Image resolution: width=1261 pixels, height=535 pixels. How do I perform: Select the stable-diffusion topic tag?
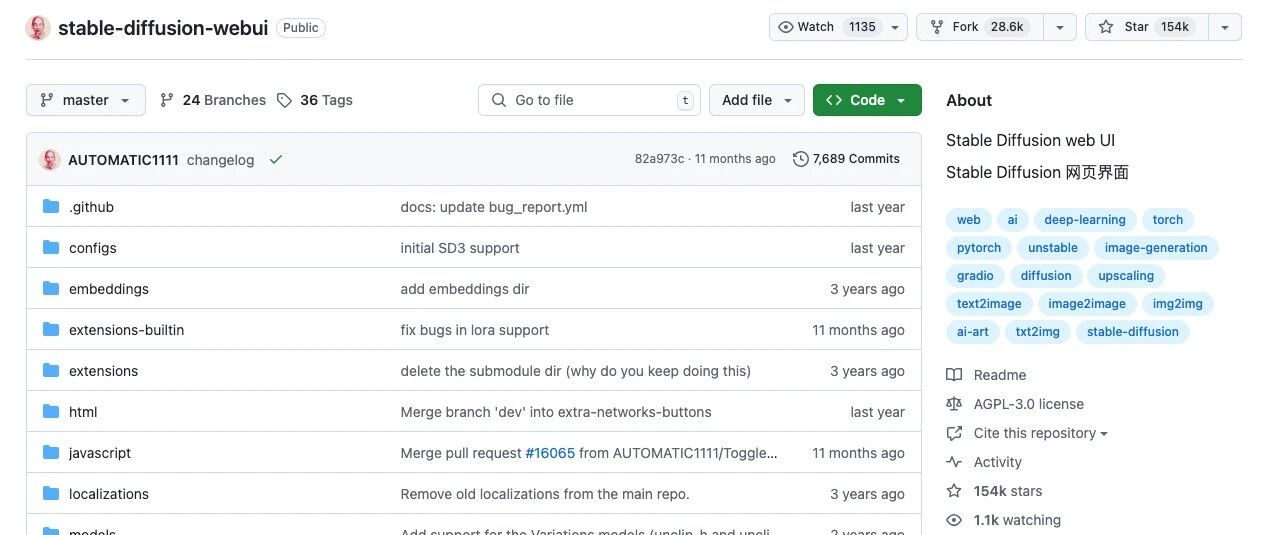point(1133,332)
